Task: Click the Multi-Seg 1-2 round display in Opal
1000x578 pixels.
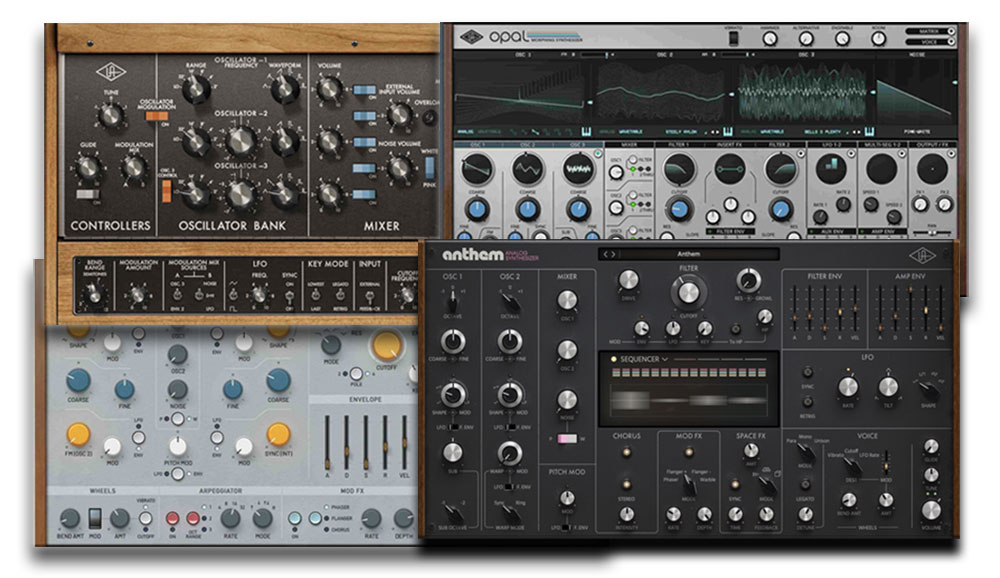Action: point(882,169)
